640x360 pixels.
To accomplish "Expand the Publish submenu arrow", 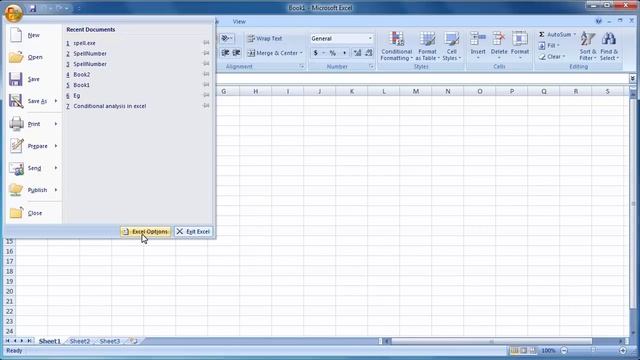I will pyautogui.click(x=56, y=190).
